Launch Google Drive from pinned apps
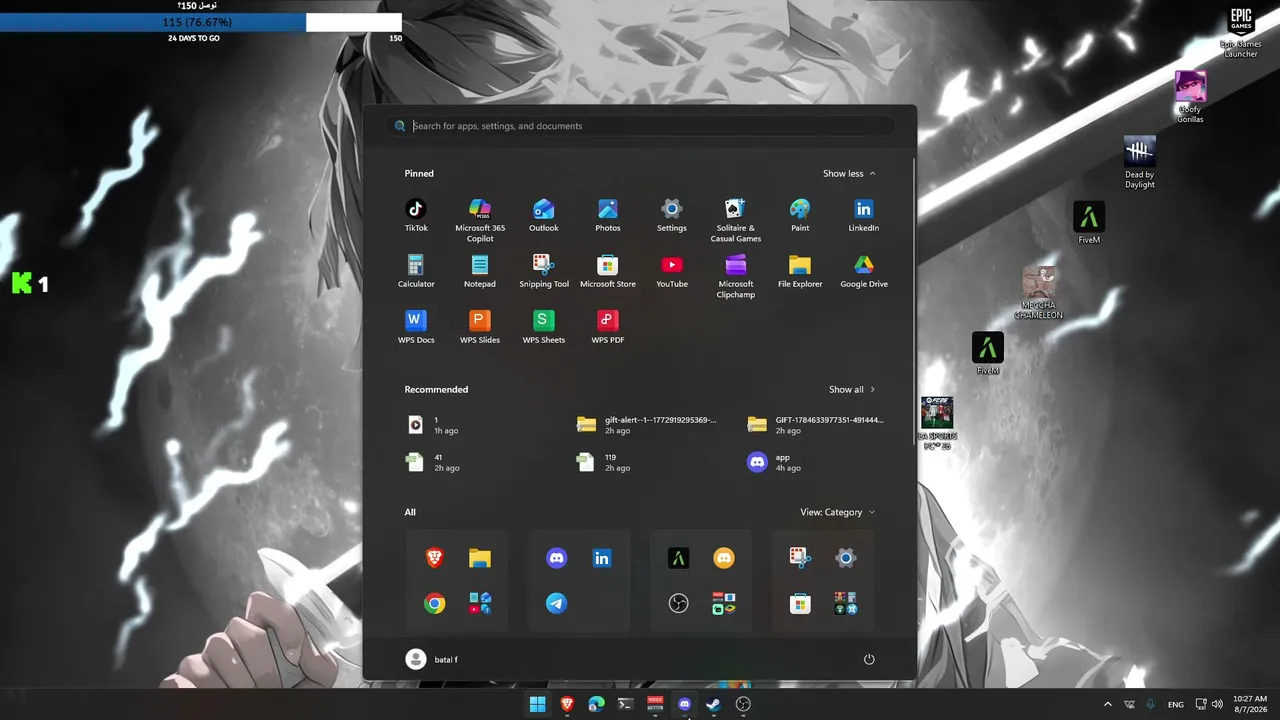The height and width of the screenshot is (720, 1280). pos(864,271)
